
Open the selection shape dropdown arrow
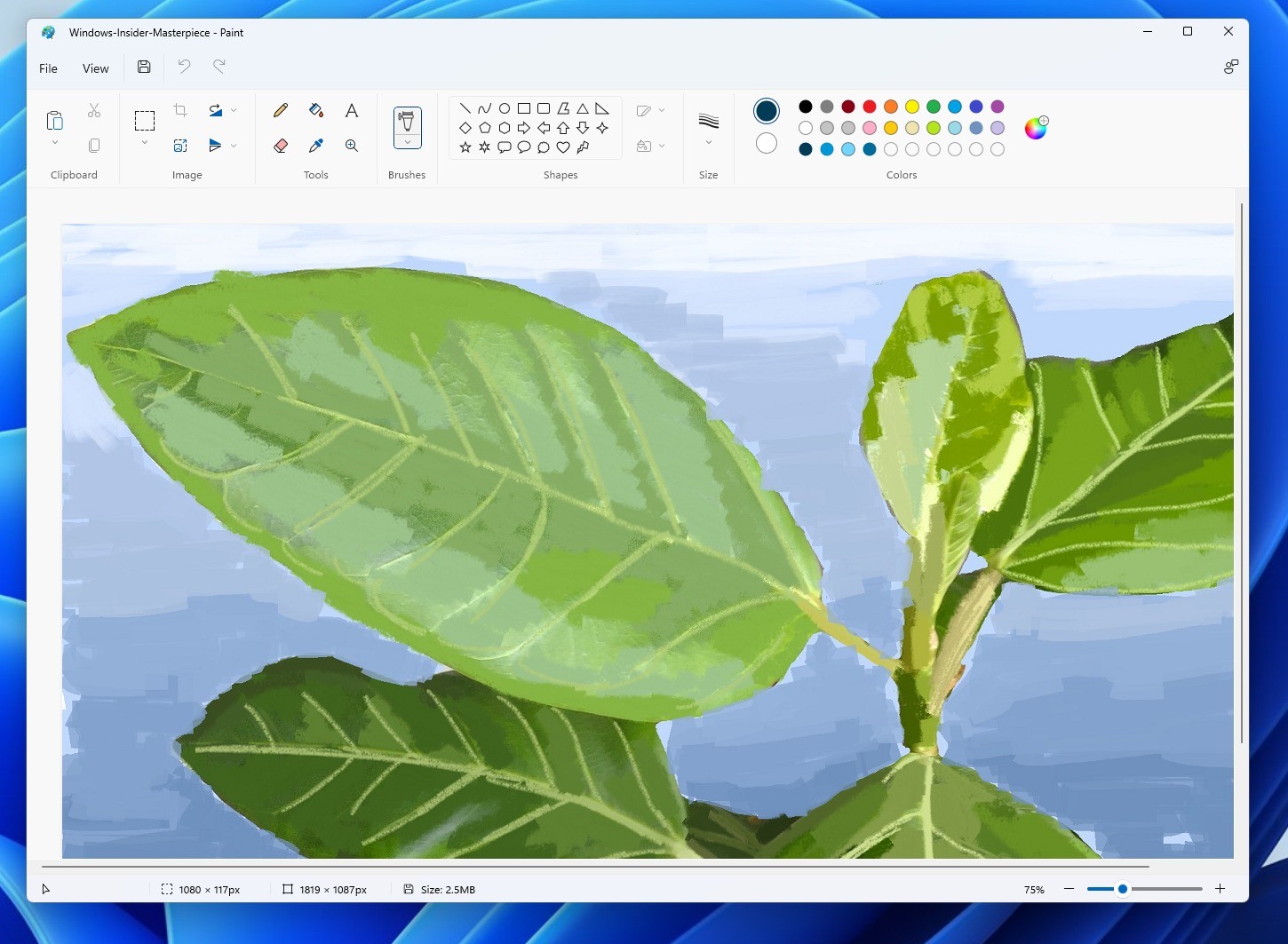(x=145, y=143)
